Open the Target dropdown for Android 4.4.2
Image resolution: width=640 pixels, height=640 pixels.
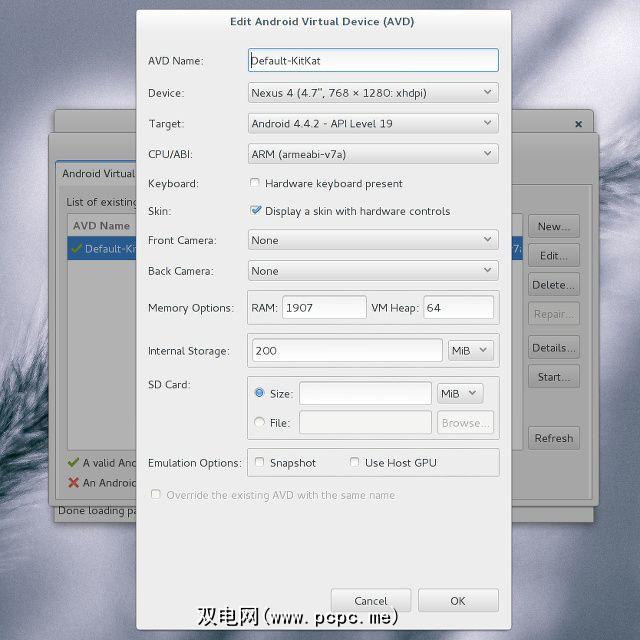tap(373, 123)
